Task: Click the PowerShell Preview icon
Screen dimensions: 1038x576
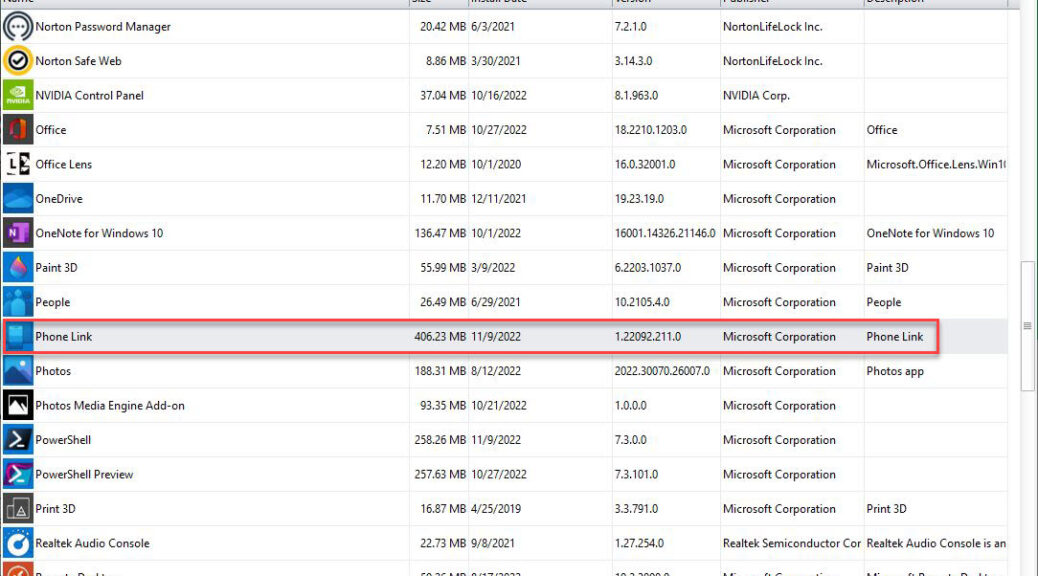Action: point(18,474)
